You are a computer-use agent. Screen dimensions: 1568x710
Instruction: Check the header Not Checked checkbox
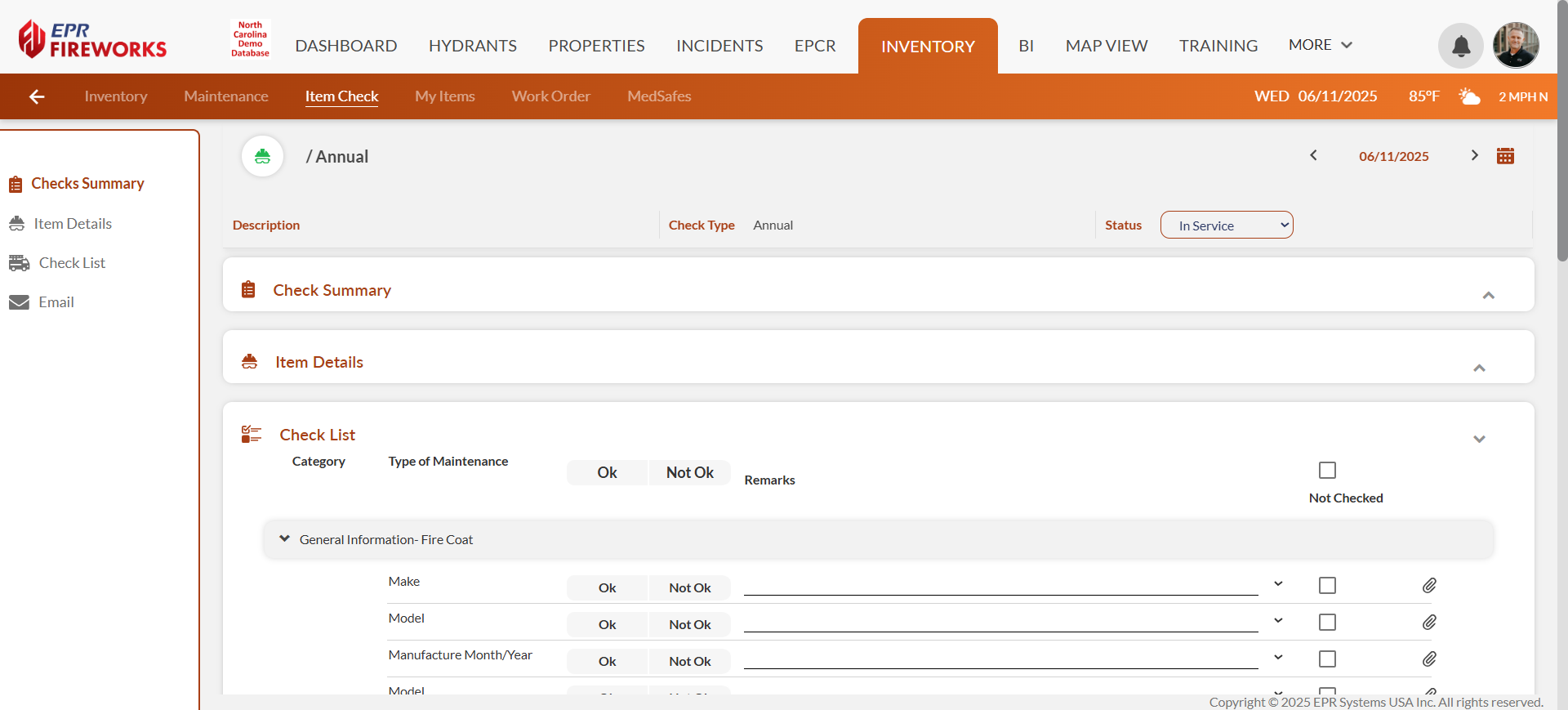(1327, 471)
